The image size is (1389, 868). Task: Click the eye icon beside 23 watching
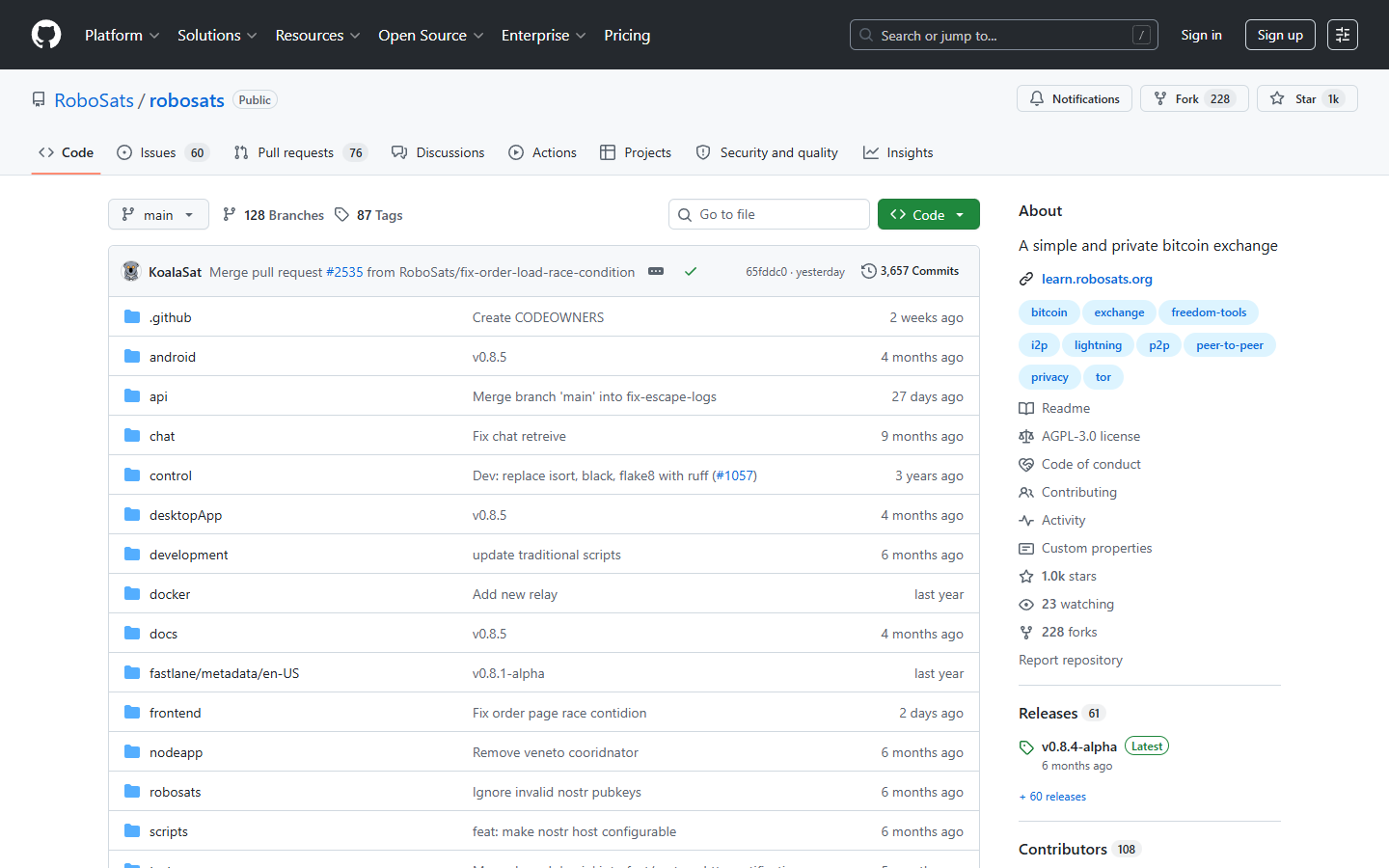(x=1026, y=605)
